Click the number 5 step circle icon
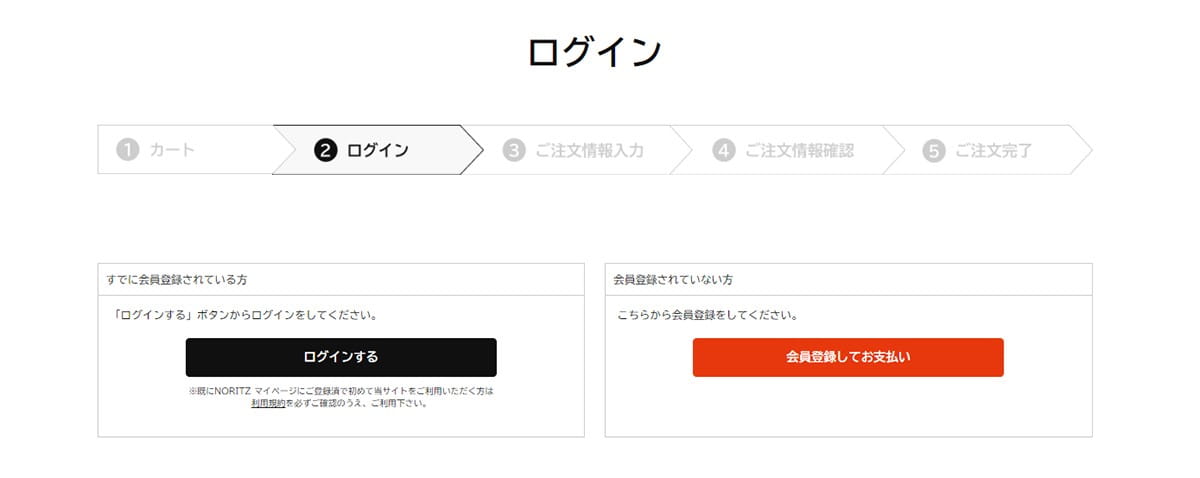Screen dimensions: 1200x478 pyautogui.click(x=934, y=151)
